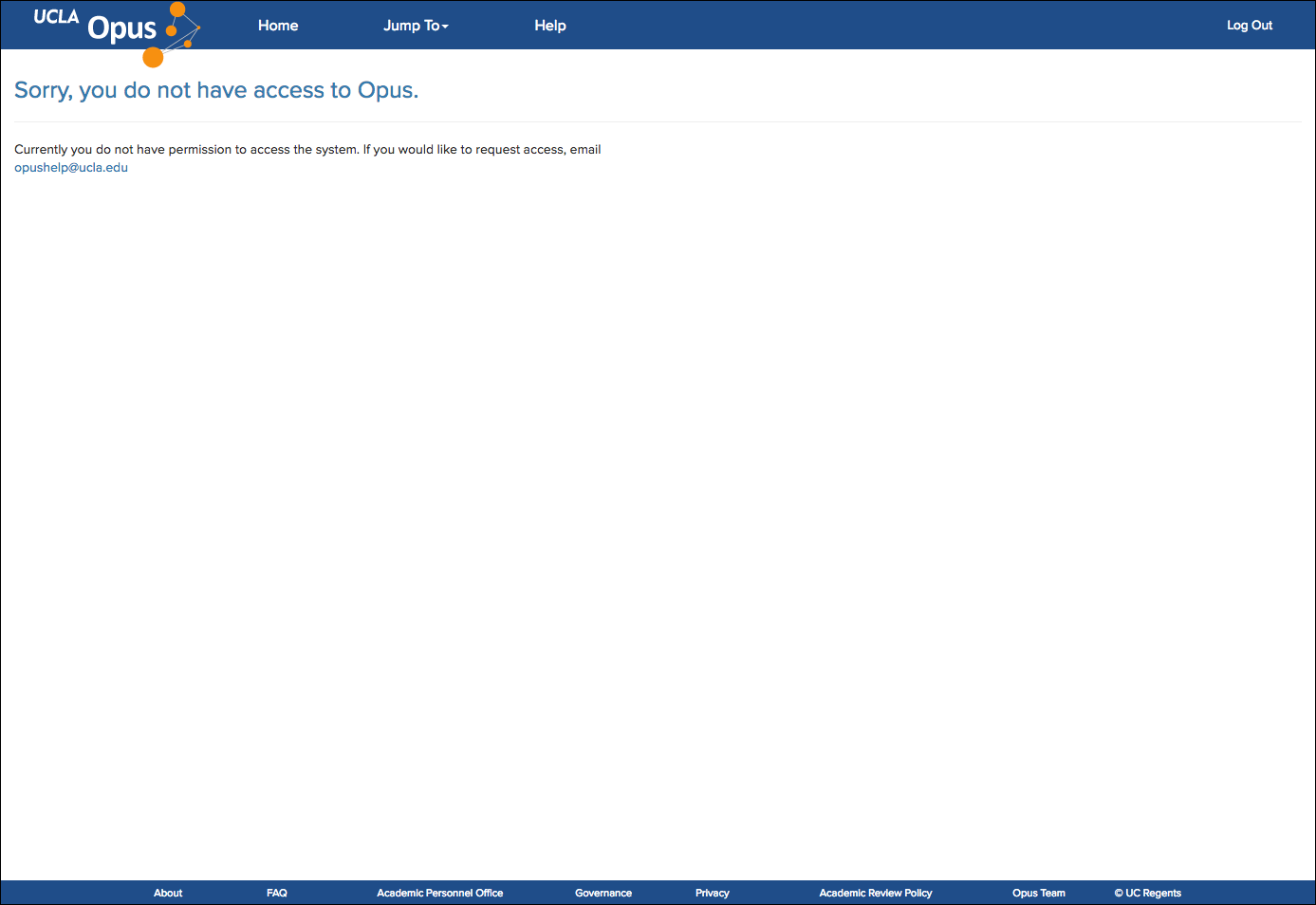Viewport: 1316px width, 905px height.
Task: Visit the Academic Personnel Office link
Action: tap(440, 893)
